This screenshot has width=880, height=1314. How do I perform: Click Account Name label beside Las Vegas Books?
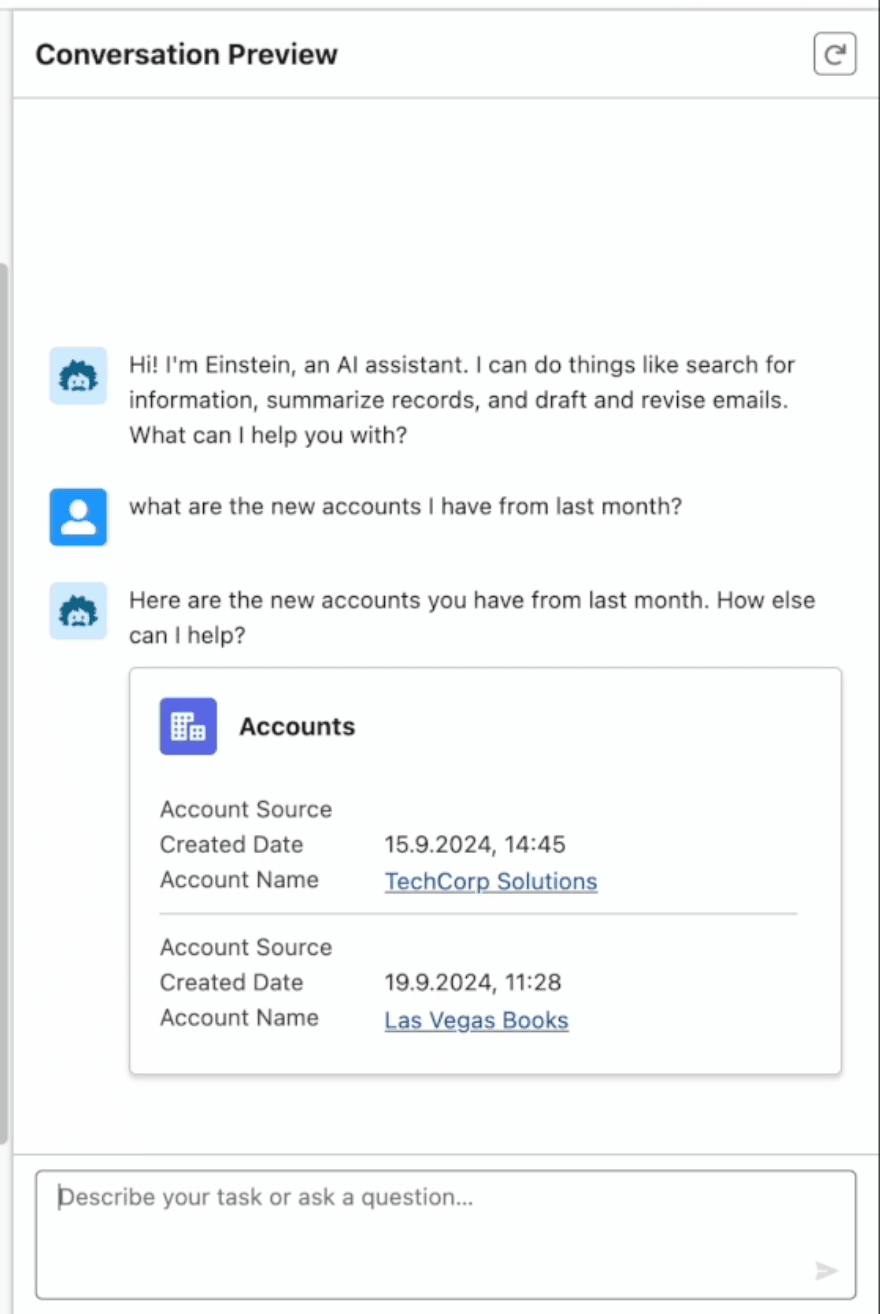click(x=239, y=1018)
